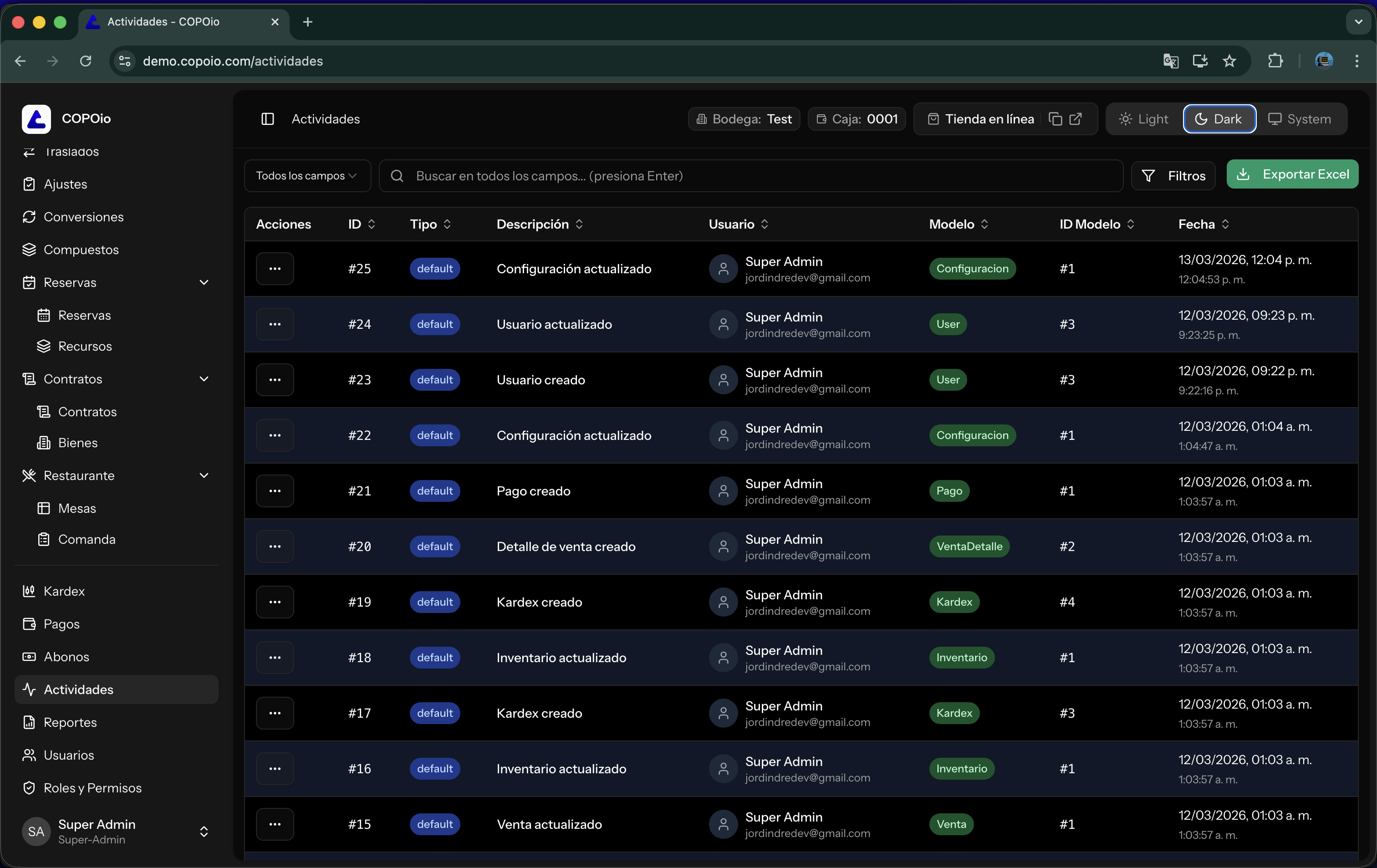Select the Dark theme option
The width and height of the screenshot is (1377, 868).
[1219, 119]
